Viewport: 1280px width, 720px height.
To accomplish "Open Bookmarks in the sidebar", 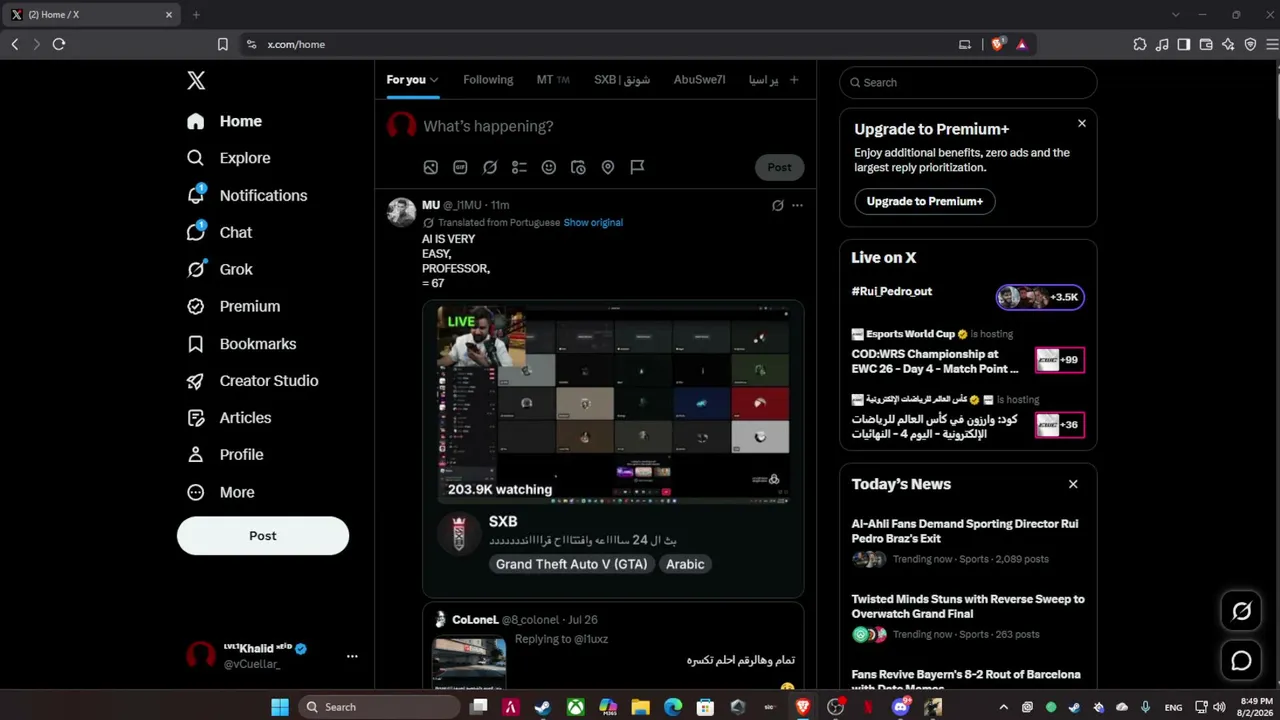I will [x=241, y=344].
